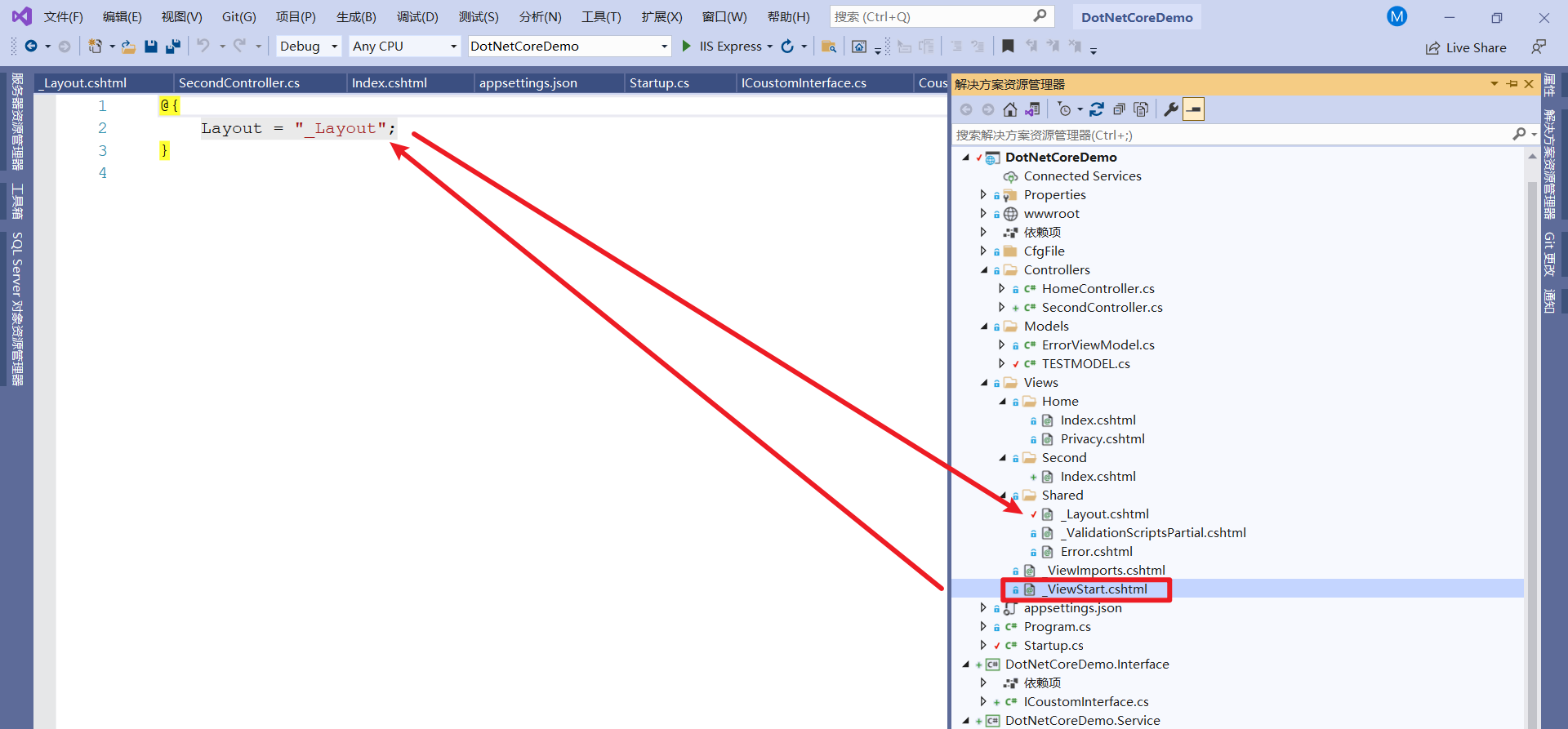This screenshot has width=1568, height=729.
Task: Click the Navigate Backward arrow icon
Action: point(31,47)
